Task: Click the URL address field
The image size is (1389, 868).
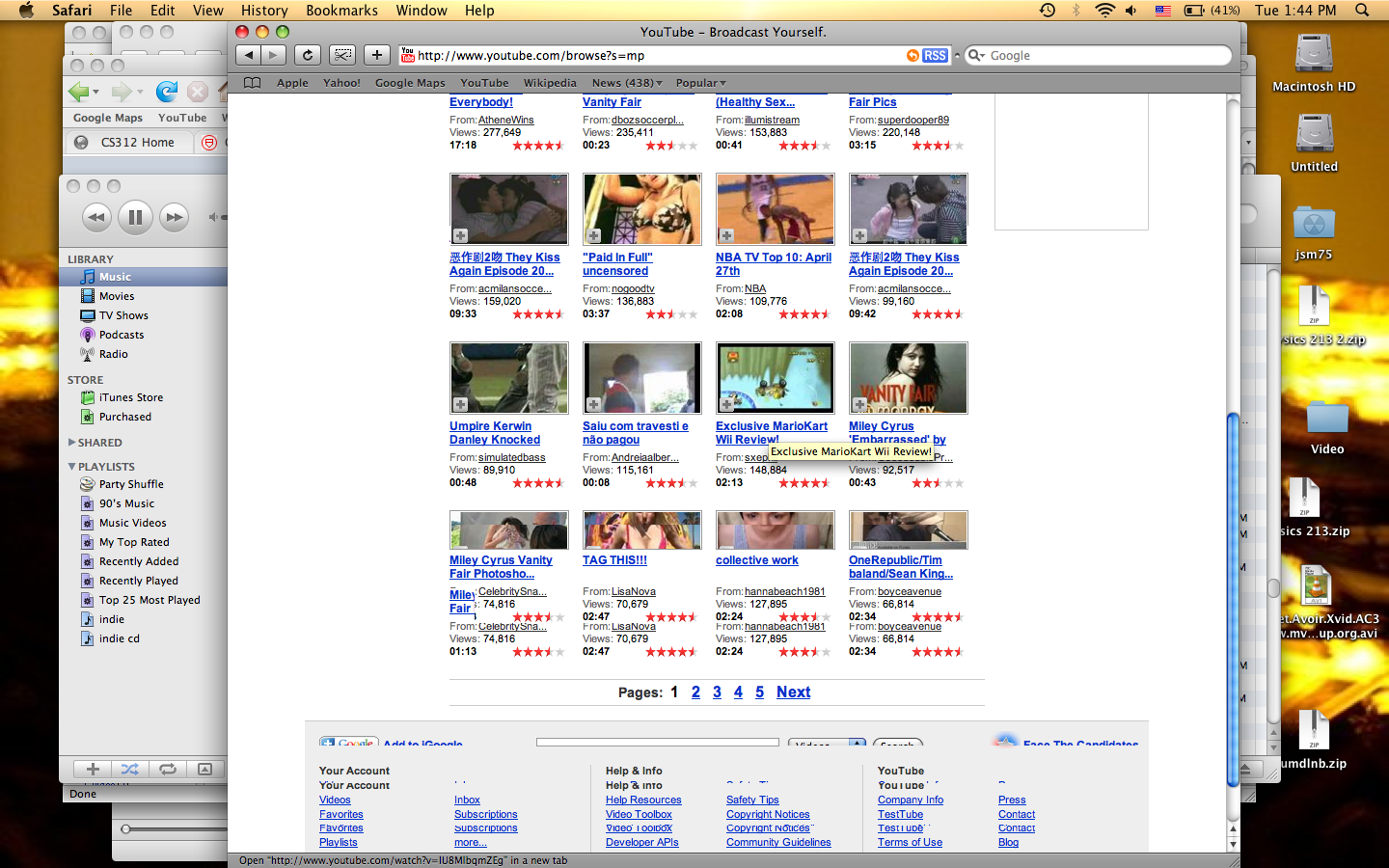Action: 661,56
